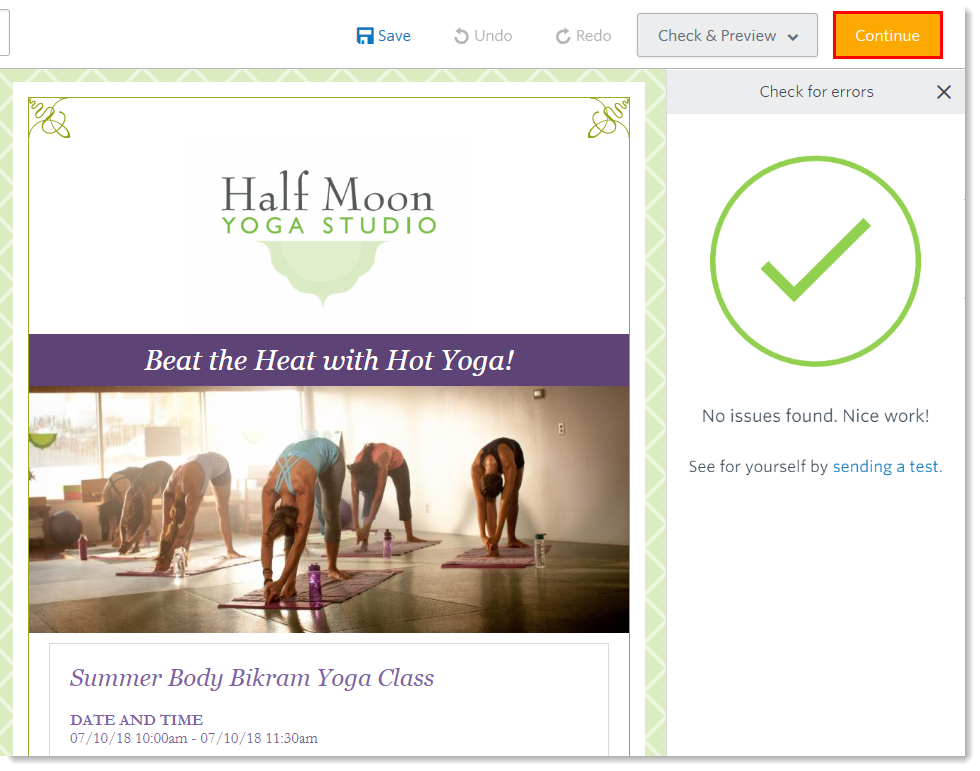This screenshot has height=771, width=980.
Task: Click the event date range text
Action: (x=194, y=739)
